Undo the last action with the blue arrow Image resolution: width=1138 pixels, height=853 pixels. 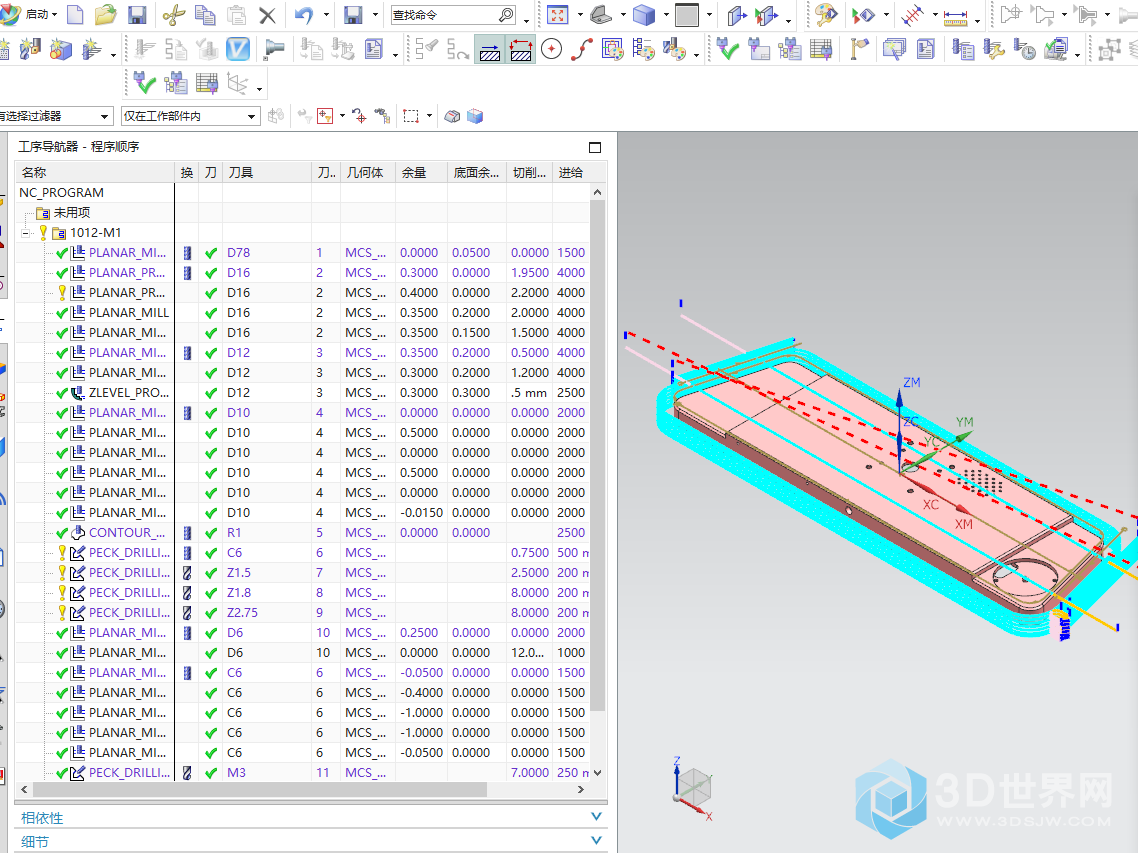(304, 15)
